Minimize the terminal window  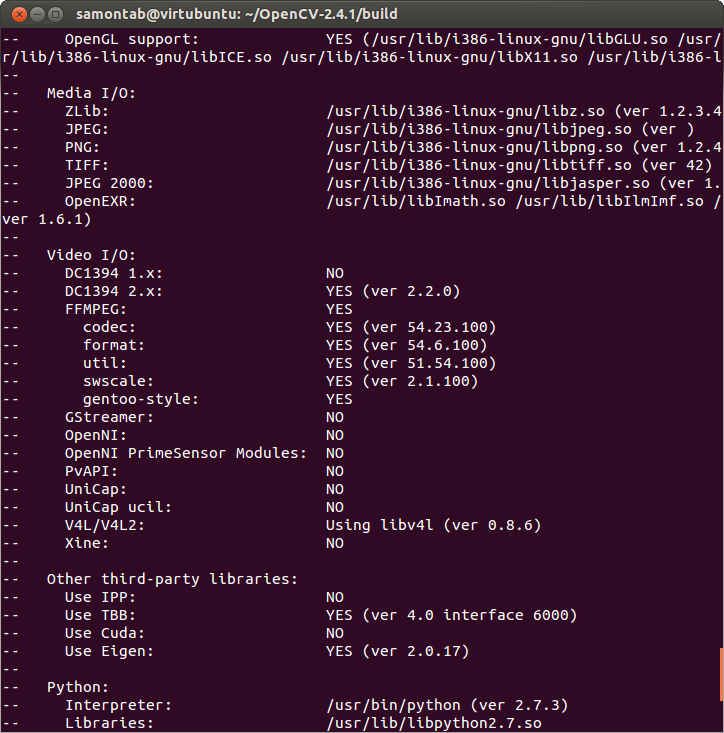coord(37,14)
